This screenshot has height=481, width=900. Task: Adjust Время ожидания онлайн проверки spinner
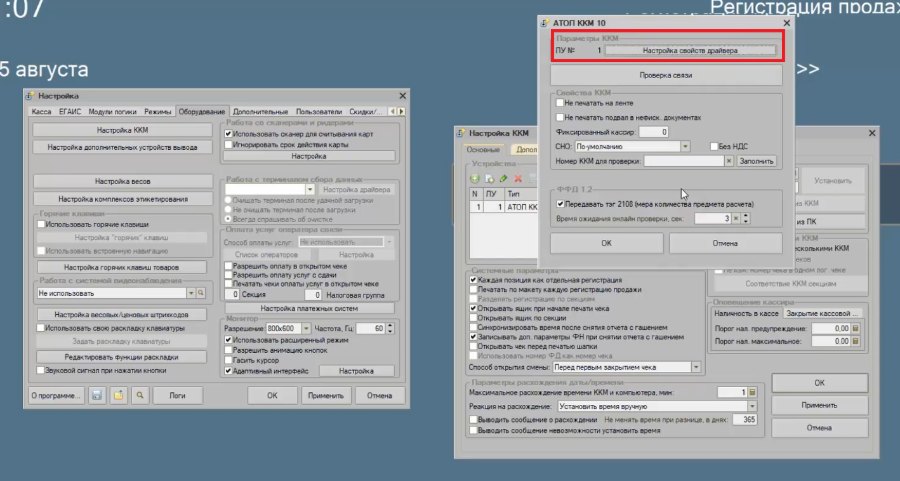(746, 219)
